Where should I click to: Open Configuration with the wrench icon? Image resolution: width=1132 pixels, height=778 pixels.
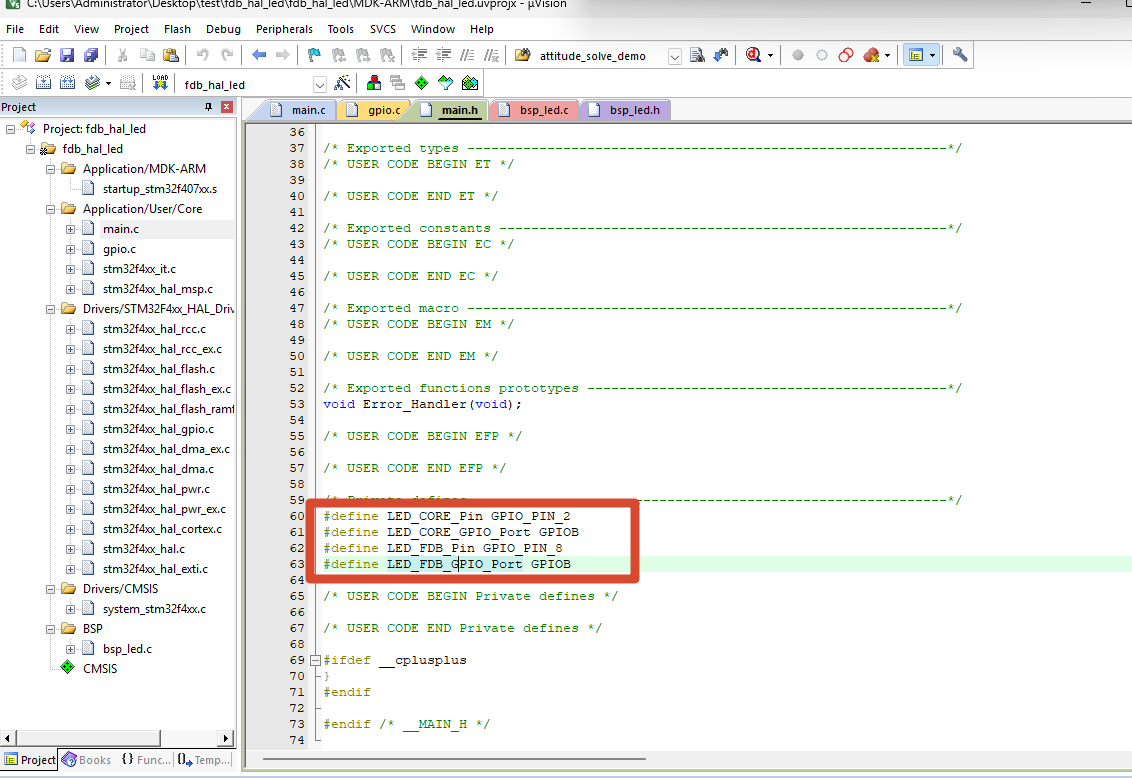(x=959, y=56)
